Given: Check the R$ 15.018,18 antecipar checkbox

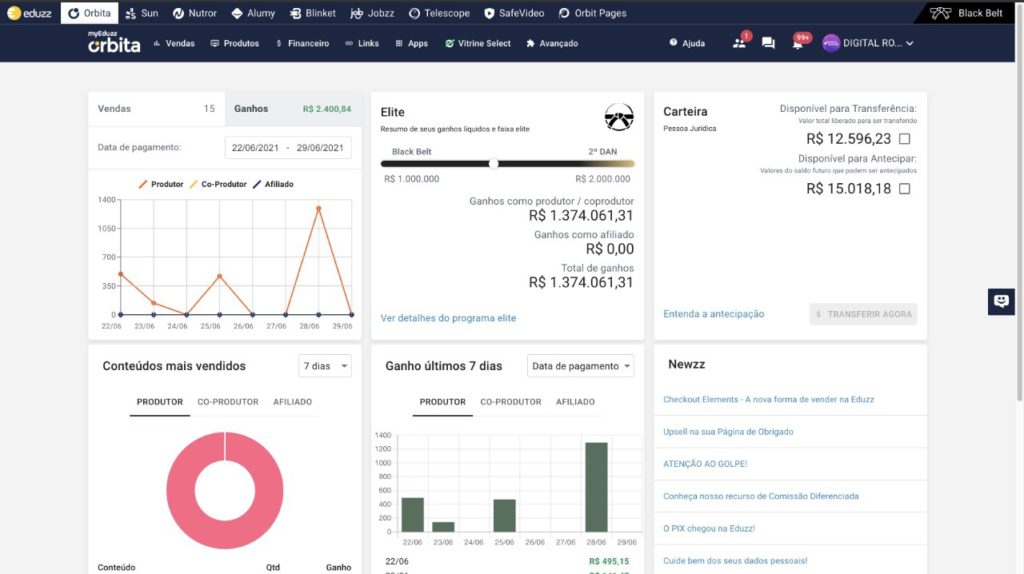Looking at the screenshot, I should pyautogui.click(x=904, y=189).
